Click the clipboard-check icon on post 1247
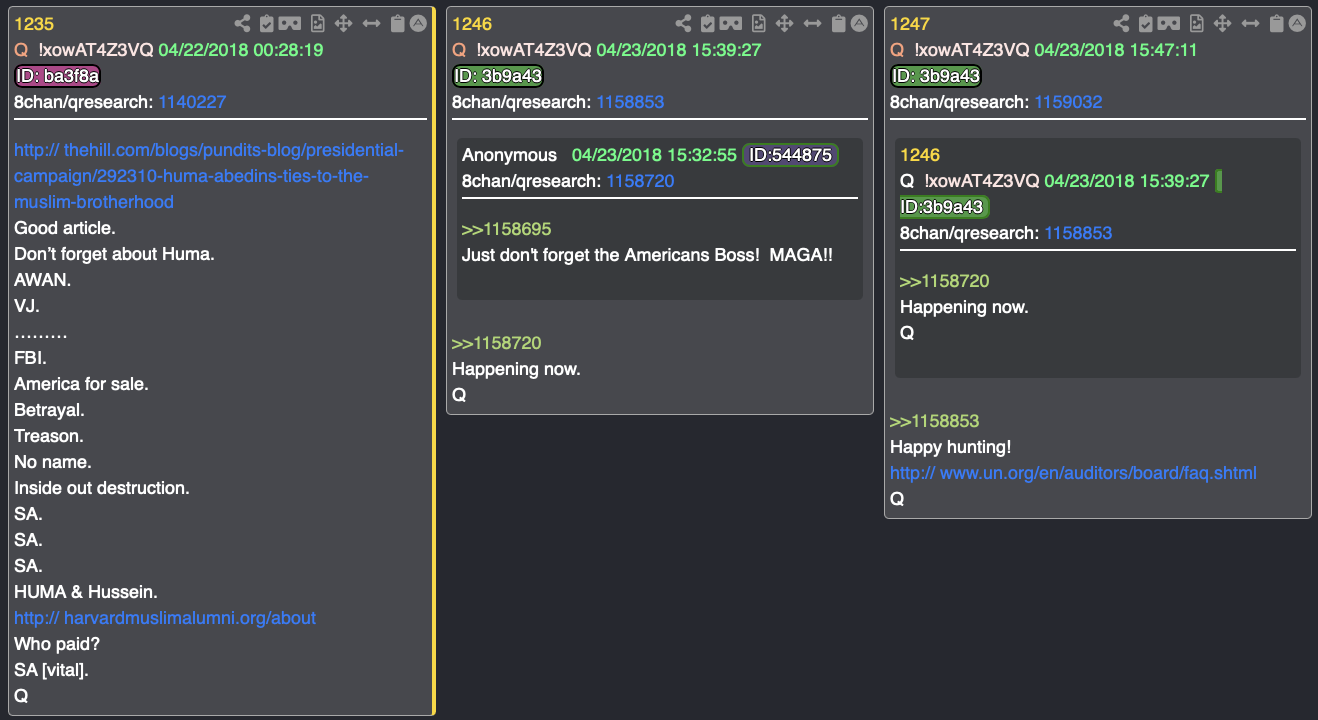This screenshot has width=1318, height=720. [1145, 23]
